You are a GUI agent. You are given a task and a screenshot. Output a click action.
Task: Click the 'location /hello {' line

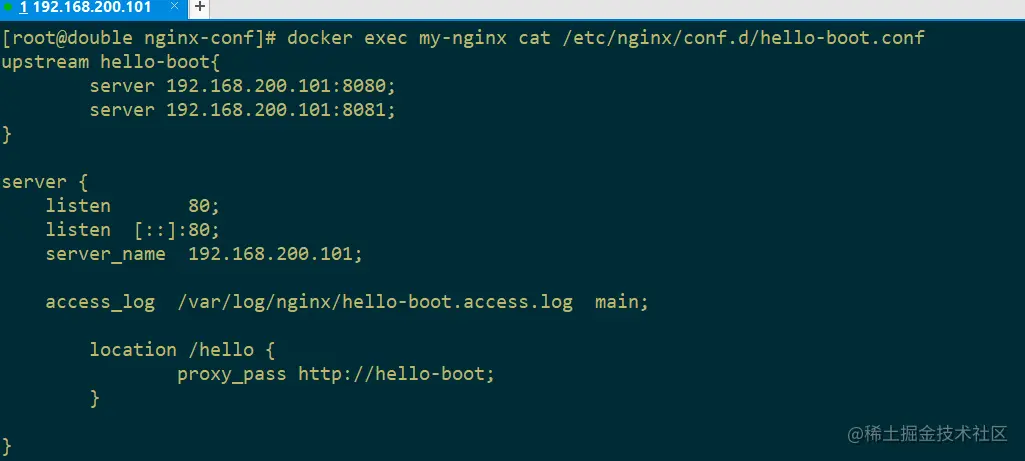tap(182, 350)
